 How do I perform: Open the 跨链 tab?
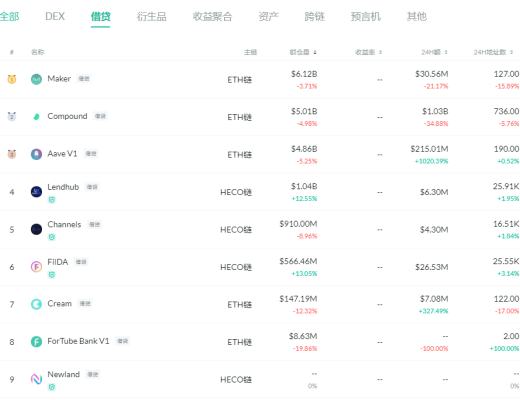pyautogui.click(x=314, y=16)
